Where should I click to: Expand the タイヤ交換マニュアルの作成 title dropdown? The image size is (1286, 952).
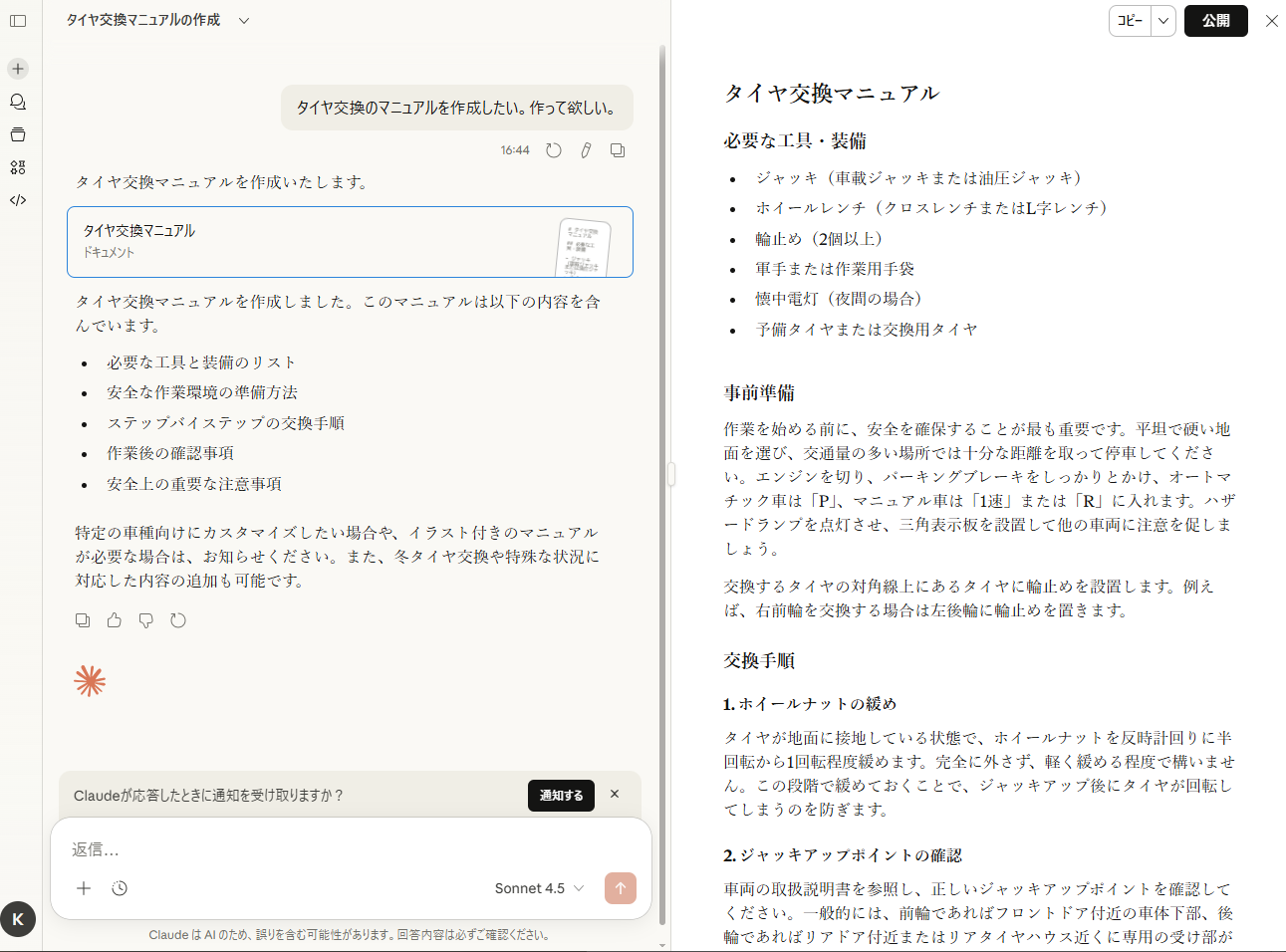pyautogui.click(x=244, y=21)
